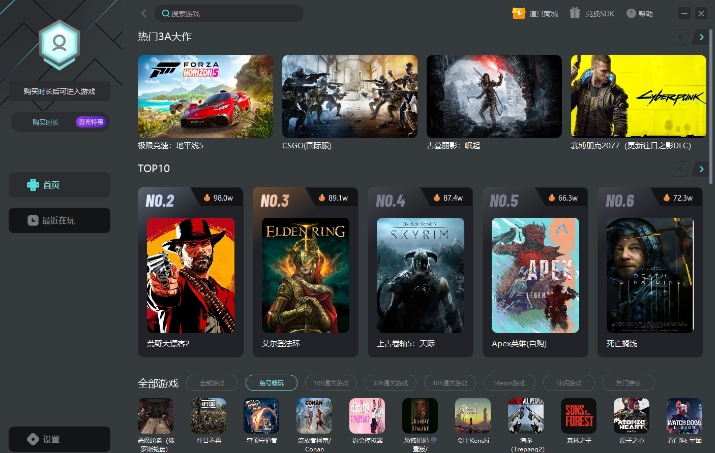Show next games in 热门3A大作 section
715x453 pixels.
(x=701, y=37)
